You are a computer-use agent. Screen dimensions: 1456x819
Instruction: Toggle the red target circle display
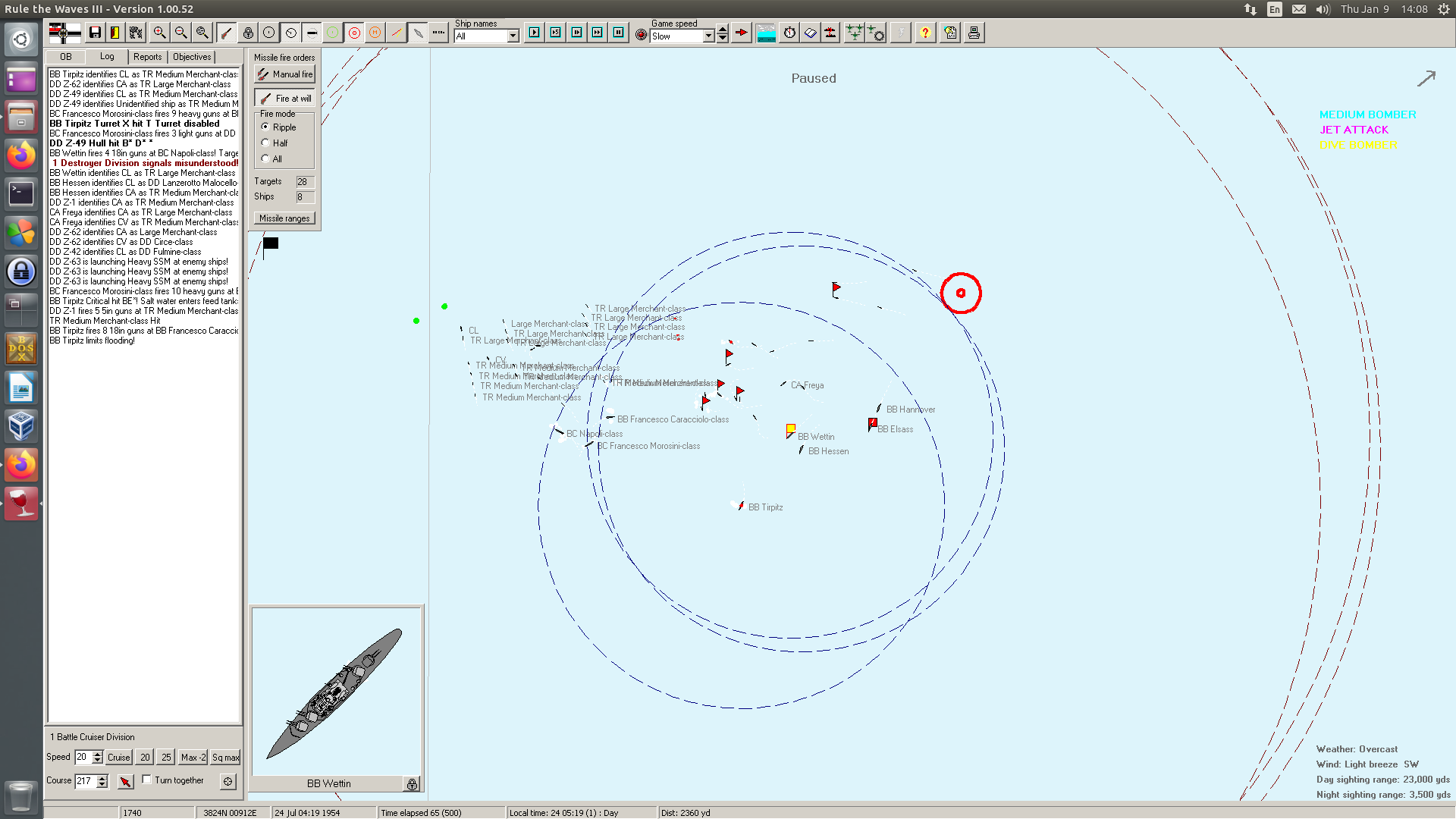click(x=354, y=33)
